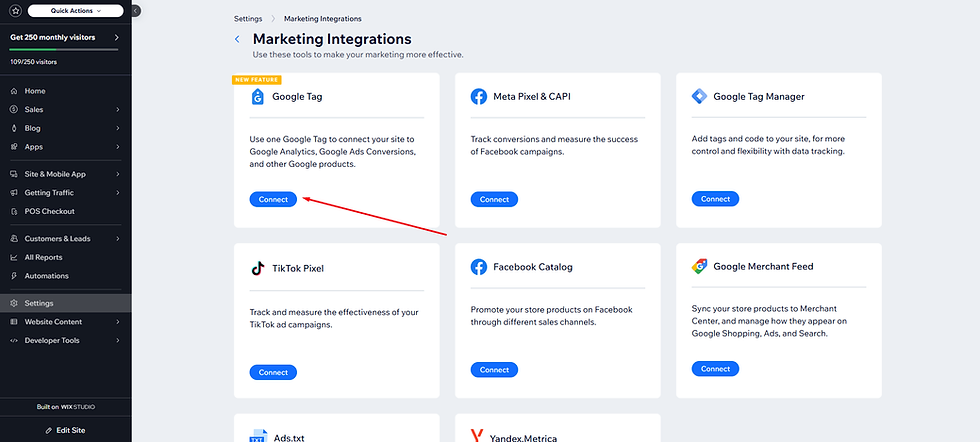
Task: Click the Yandex.Metrica logo icon
Action: (478, 436)
